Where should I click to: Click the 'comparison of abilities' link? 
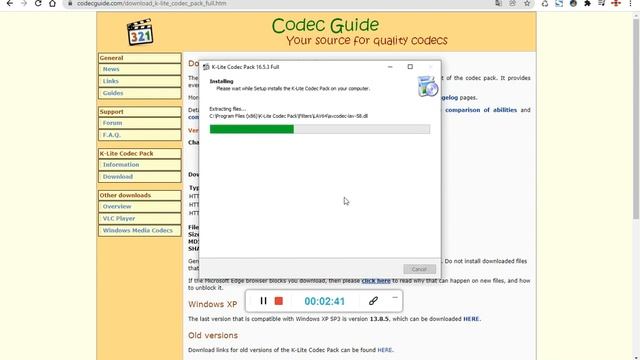point(481,110)
